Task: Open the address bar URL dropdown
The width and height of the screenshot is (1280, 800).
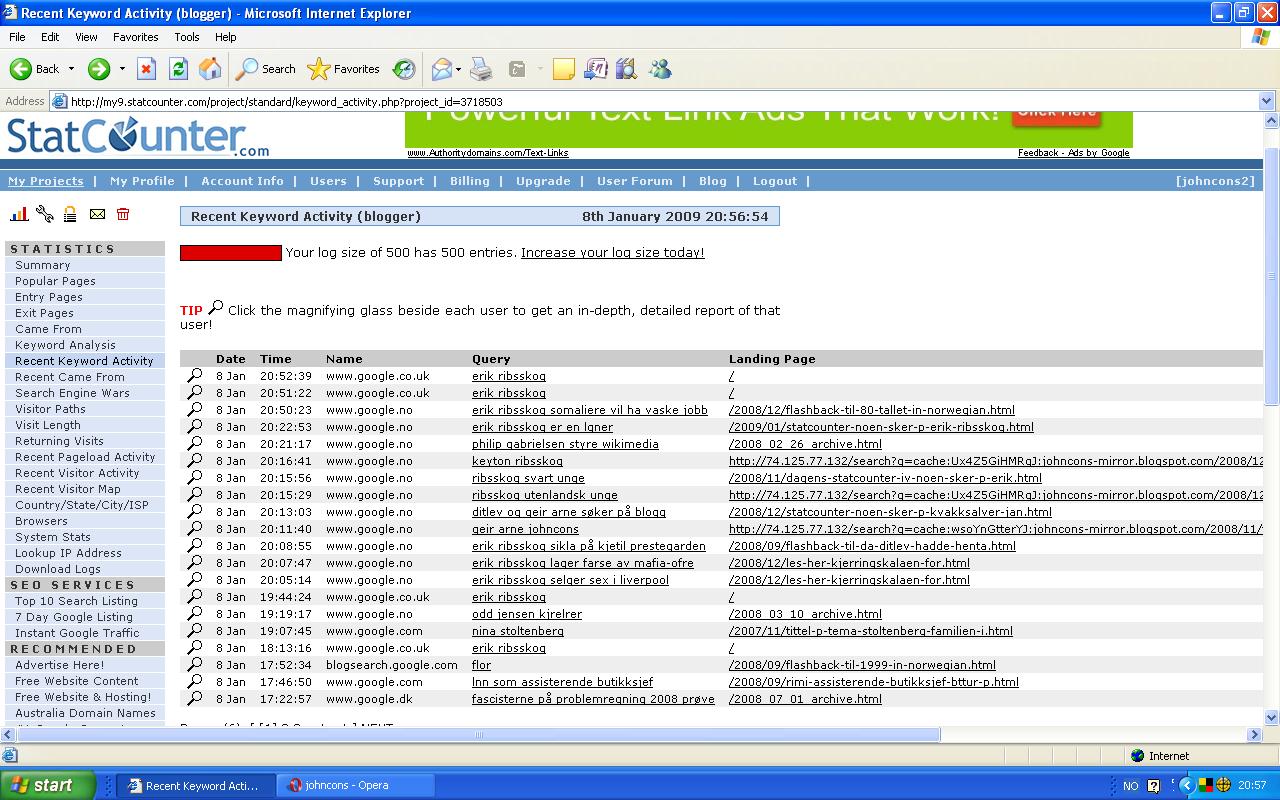Action: (x=1266, y=101)
